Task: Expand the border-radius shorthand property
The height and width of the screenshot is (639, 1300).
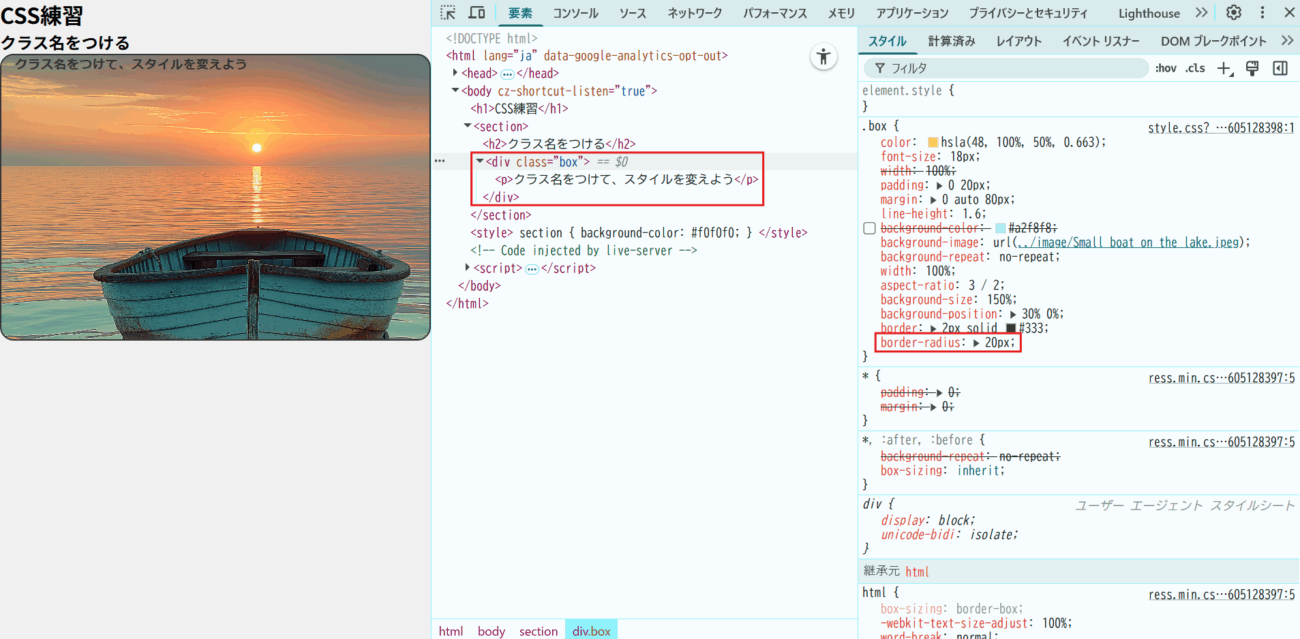Action: coord(977,343)
